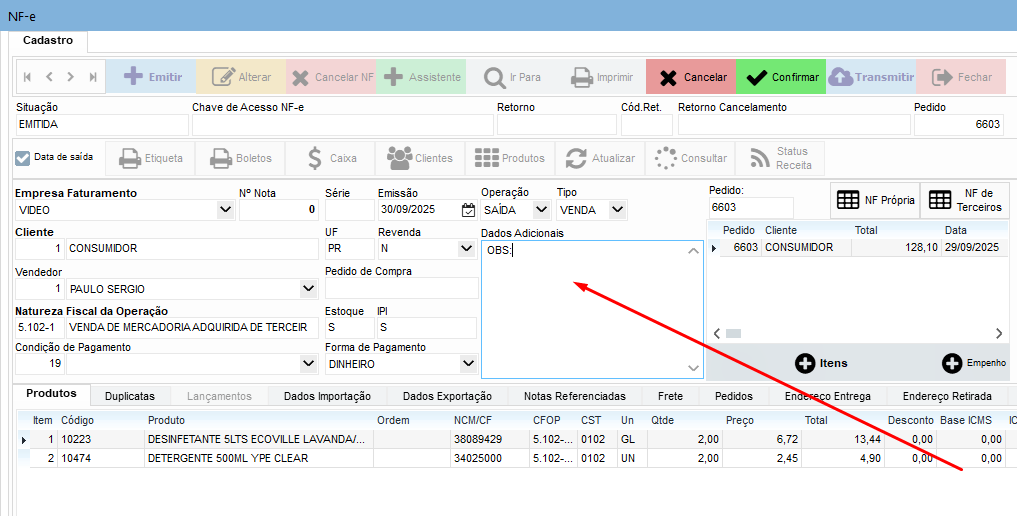Open the Emissão date calendar picker
1017x516 pixels.
click(x=468, y=210)
